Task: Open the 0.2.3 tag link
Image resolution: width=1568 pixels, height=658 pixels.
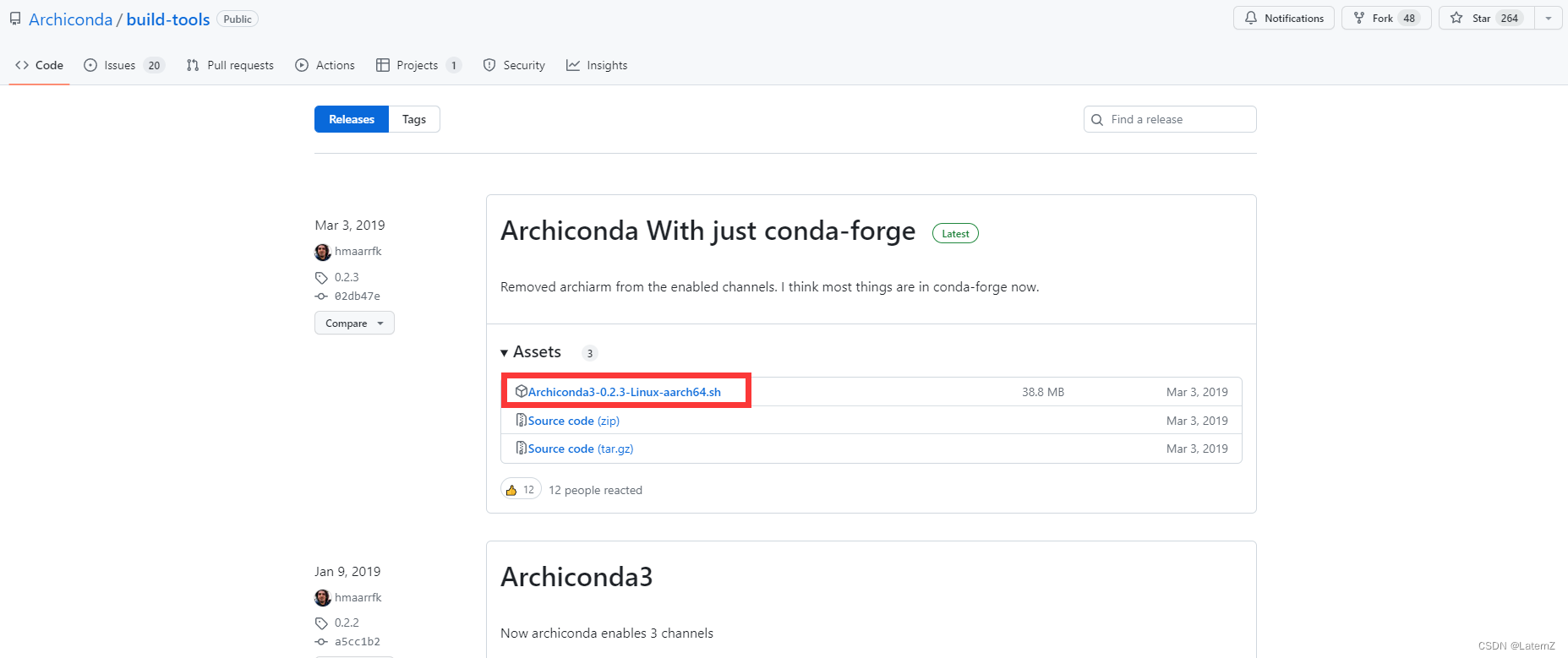Action: [347, 277]
